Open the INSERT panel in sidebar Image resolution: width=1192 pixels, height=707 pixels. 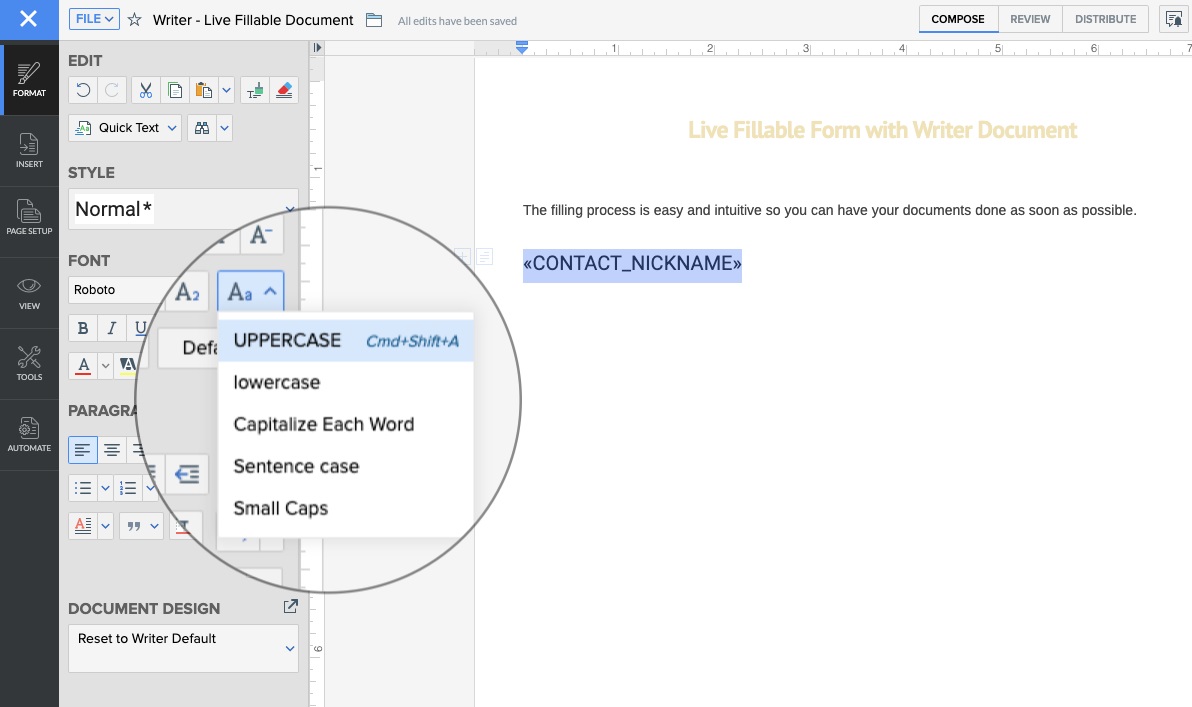coord(30,151)
